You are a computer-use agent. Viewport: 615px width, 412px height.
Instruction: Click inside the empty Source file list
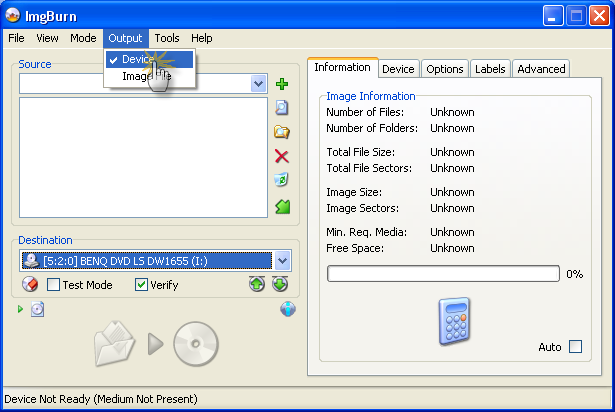tap(144, 157)
